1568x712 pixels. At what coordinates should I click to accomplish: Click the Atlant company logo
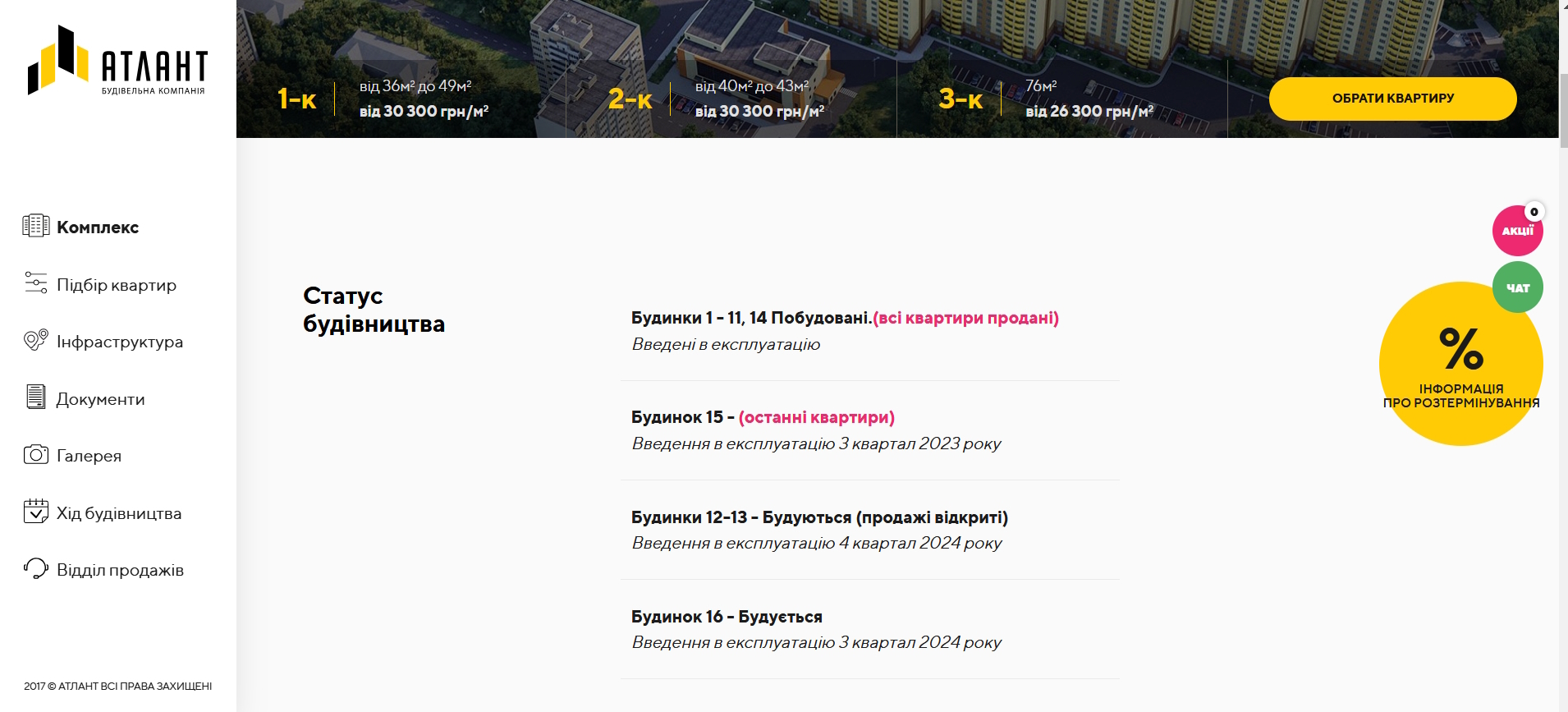tap(117, 60)
